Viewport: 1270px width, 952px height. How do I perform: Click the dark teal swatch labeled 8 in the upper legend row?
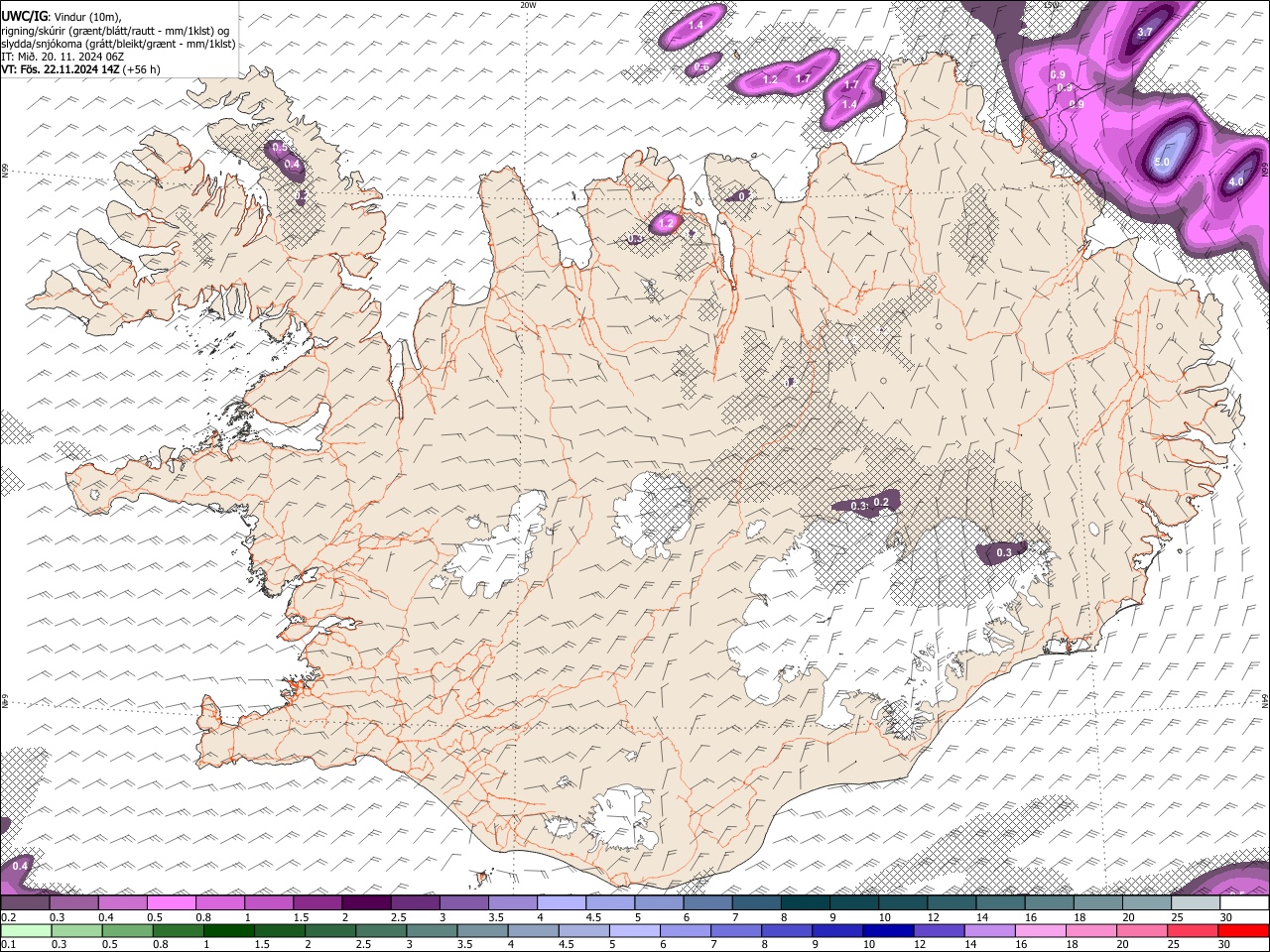[806, 902]
